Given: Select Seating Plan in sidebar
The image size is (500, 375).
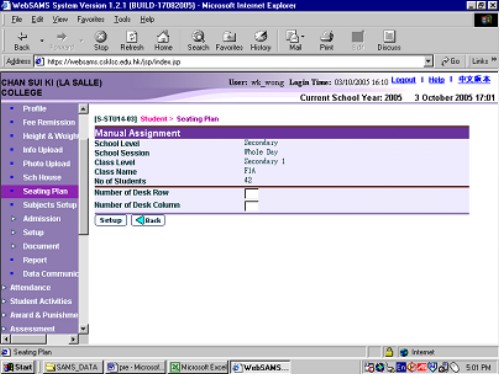Looking at the screenshot, I should (45, 191).
